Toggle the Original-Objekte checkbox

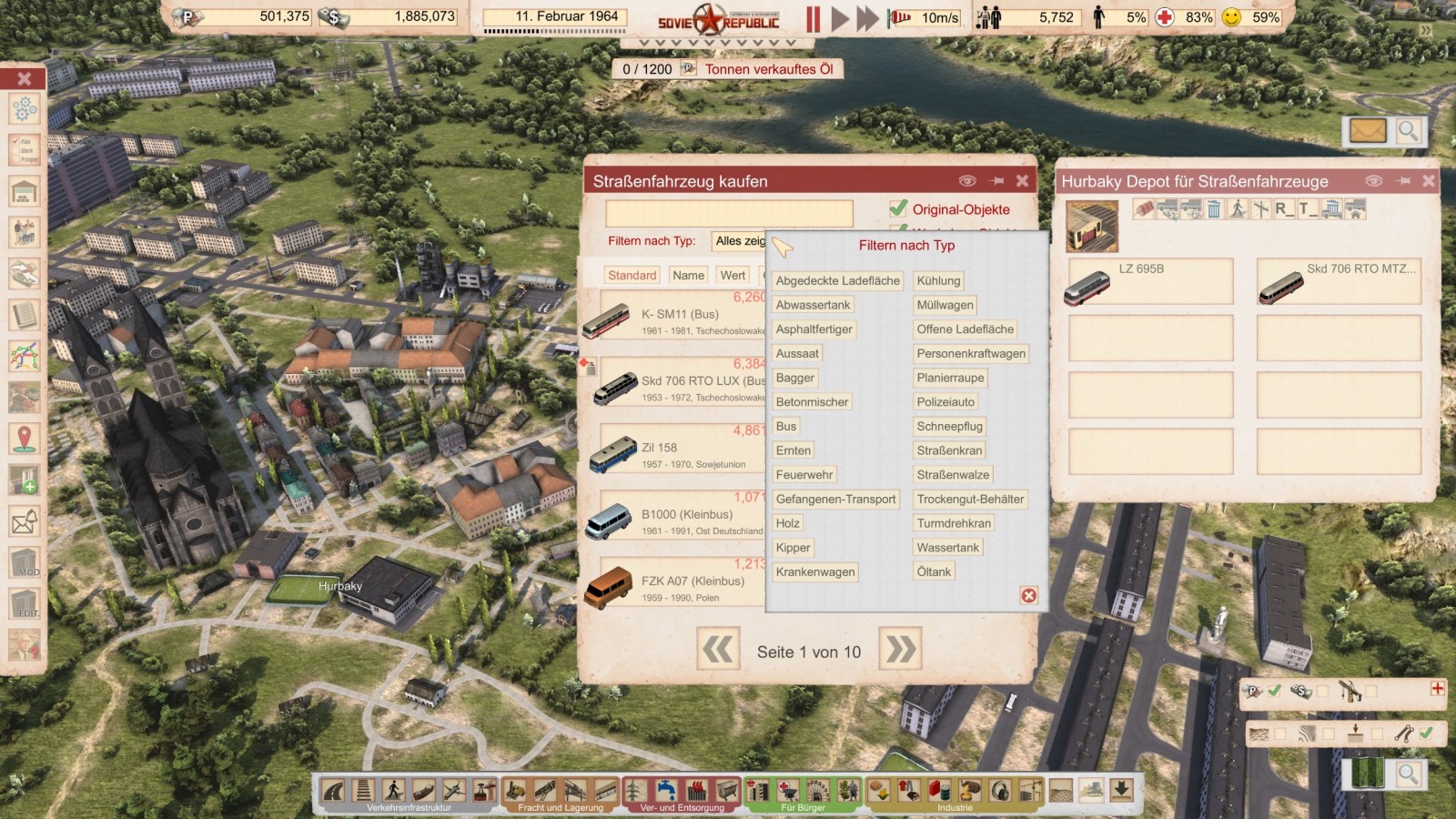pyautogui.click(x=898, y=208)
